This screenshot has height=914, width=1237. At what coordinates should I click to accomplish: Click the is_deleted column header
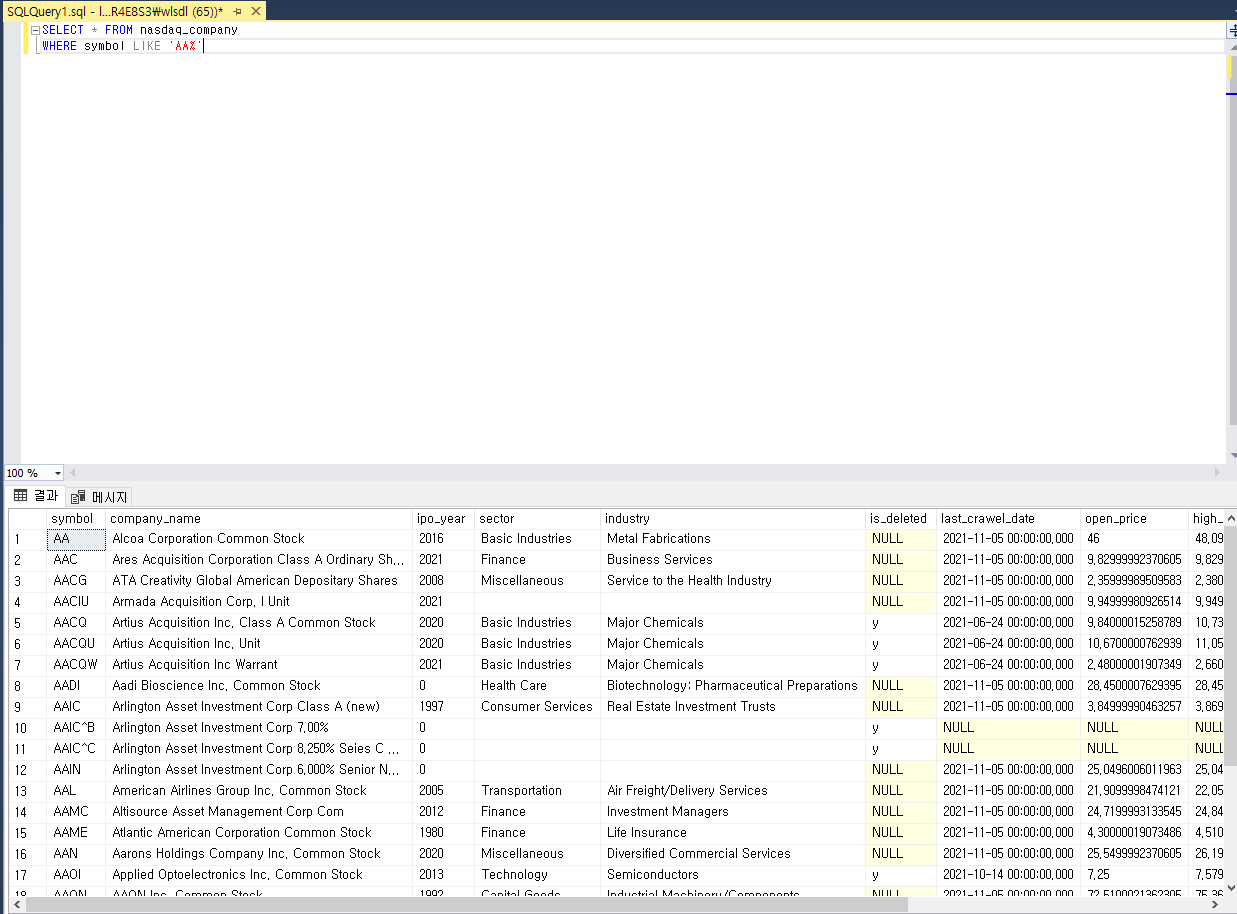pos(901,518)
